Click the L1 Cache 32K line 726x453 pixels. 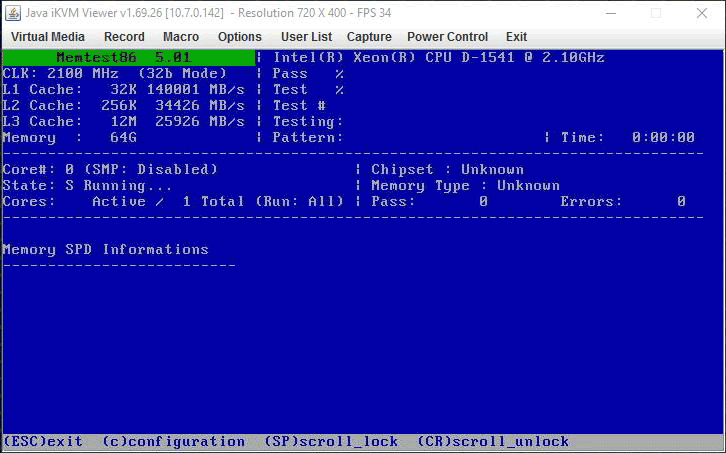coord(123,89)
